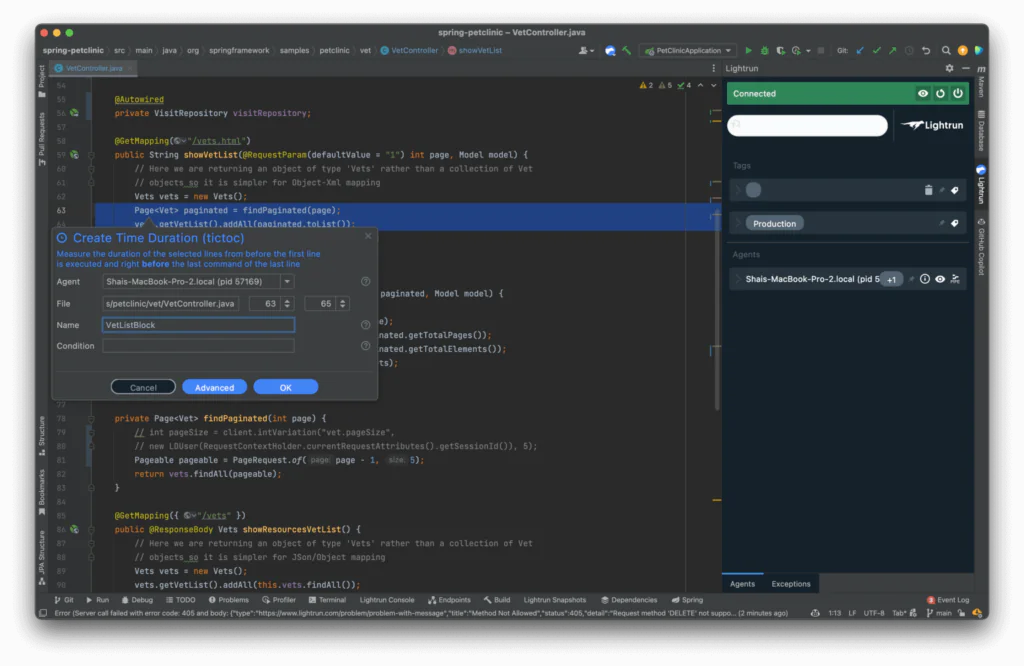Expand the Production tag entry
The image size is (1024, 666).
pos(738,223)
